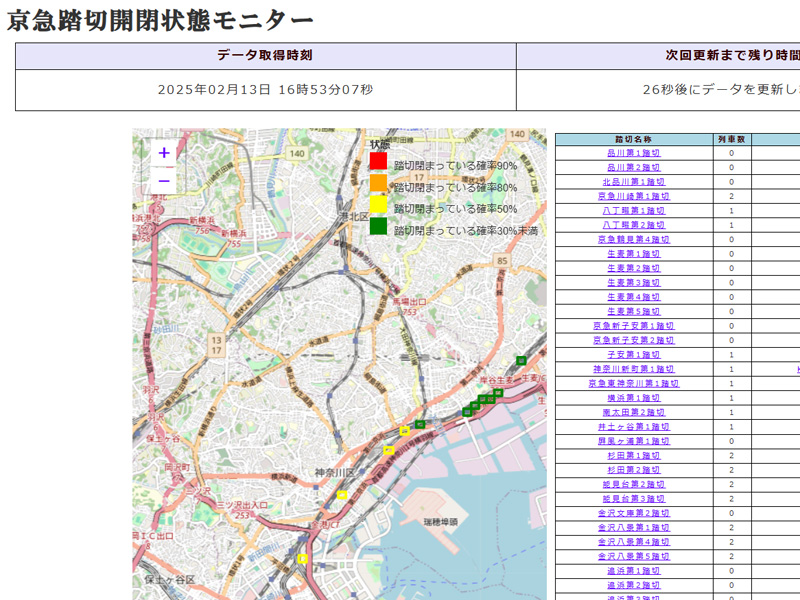Open the 能見台第3踏切 link
The height and width of the screenshot is (600, 800).
tap(634, 498)
